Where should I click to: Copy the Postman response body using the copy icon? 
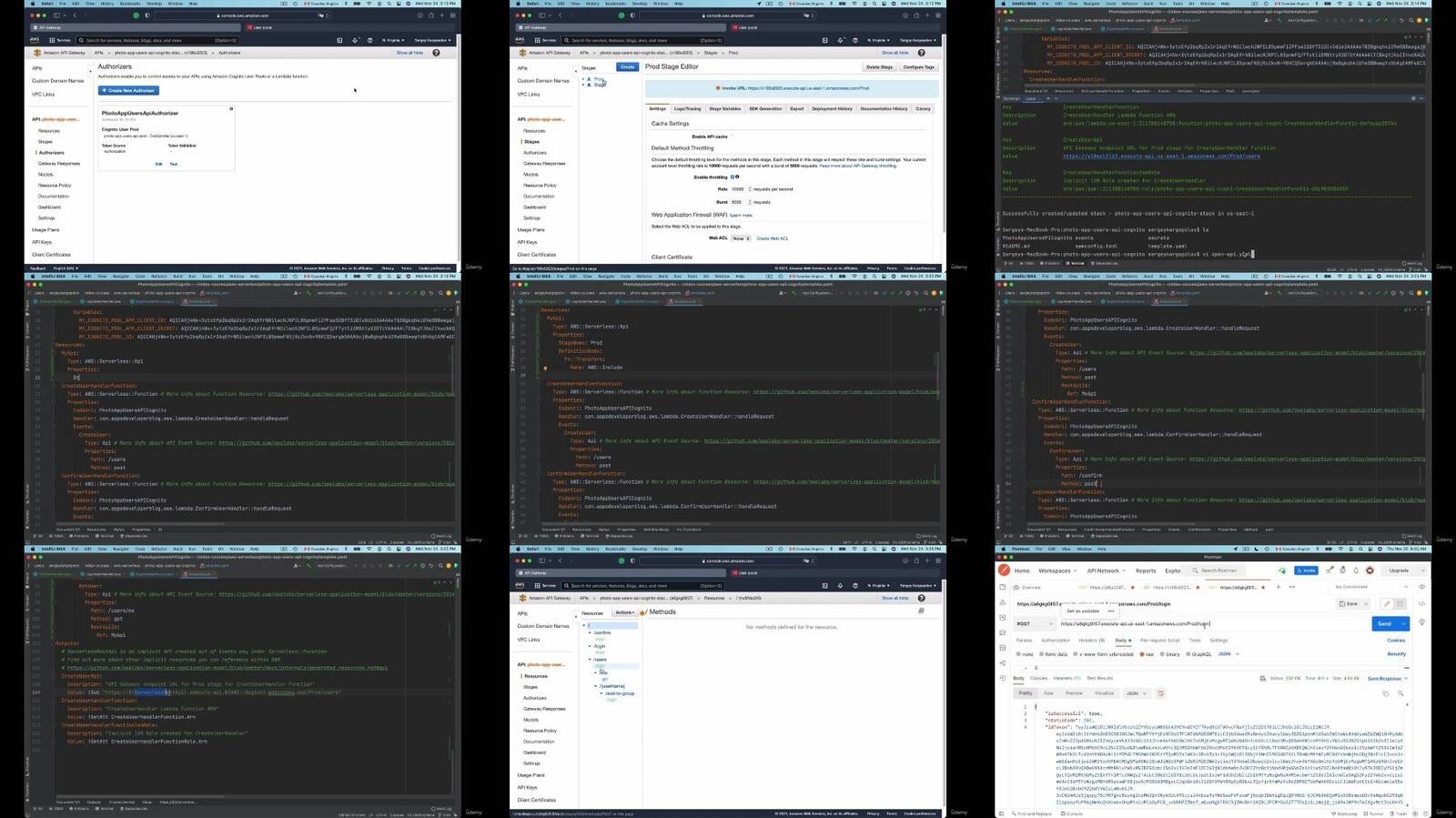1386,693
